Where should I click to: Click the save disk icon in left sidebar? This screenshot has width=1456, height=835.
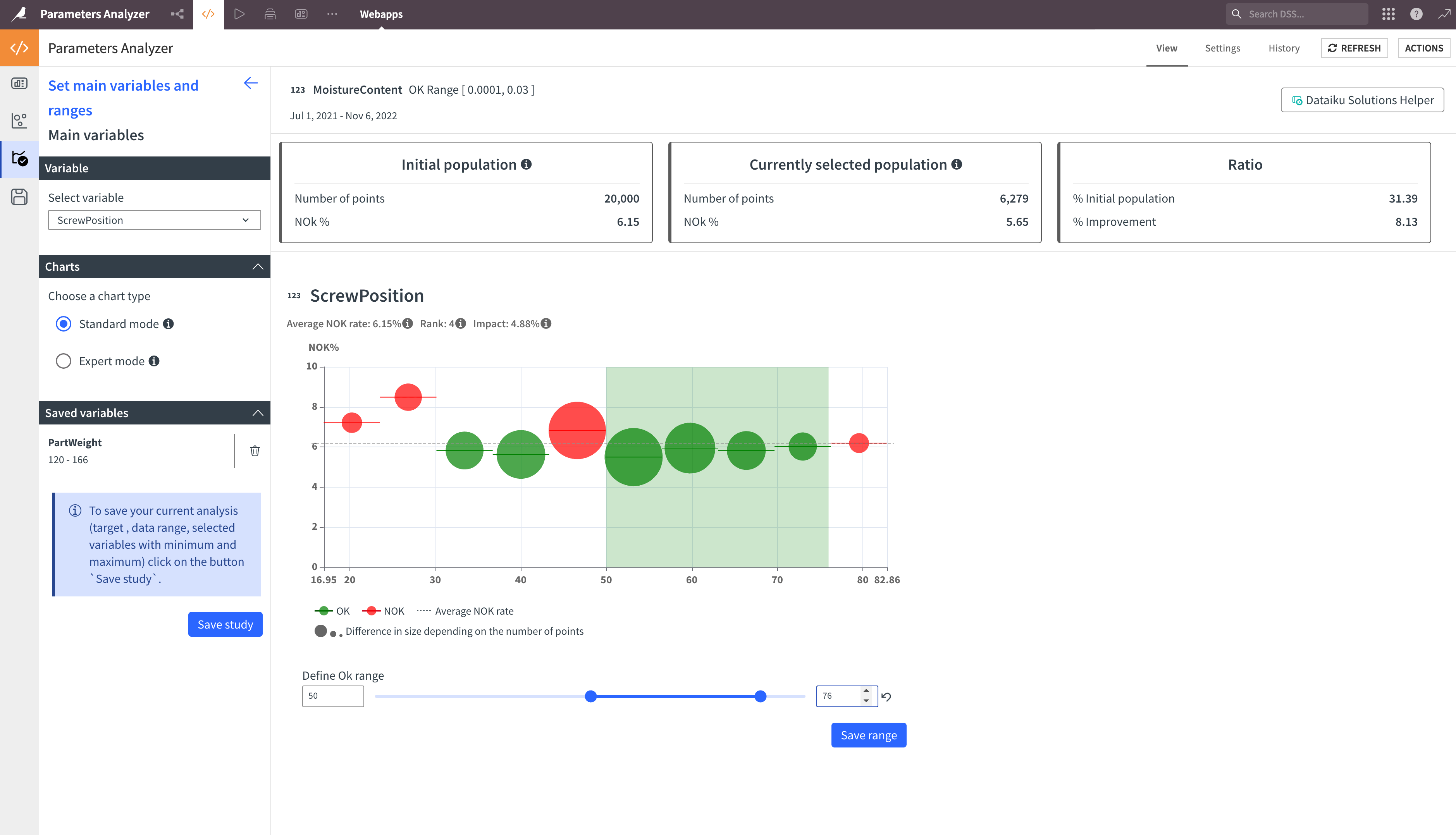coord(19,197)
